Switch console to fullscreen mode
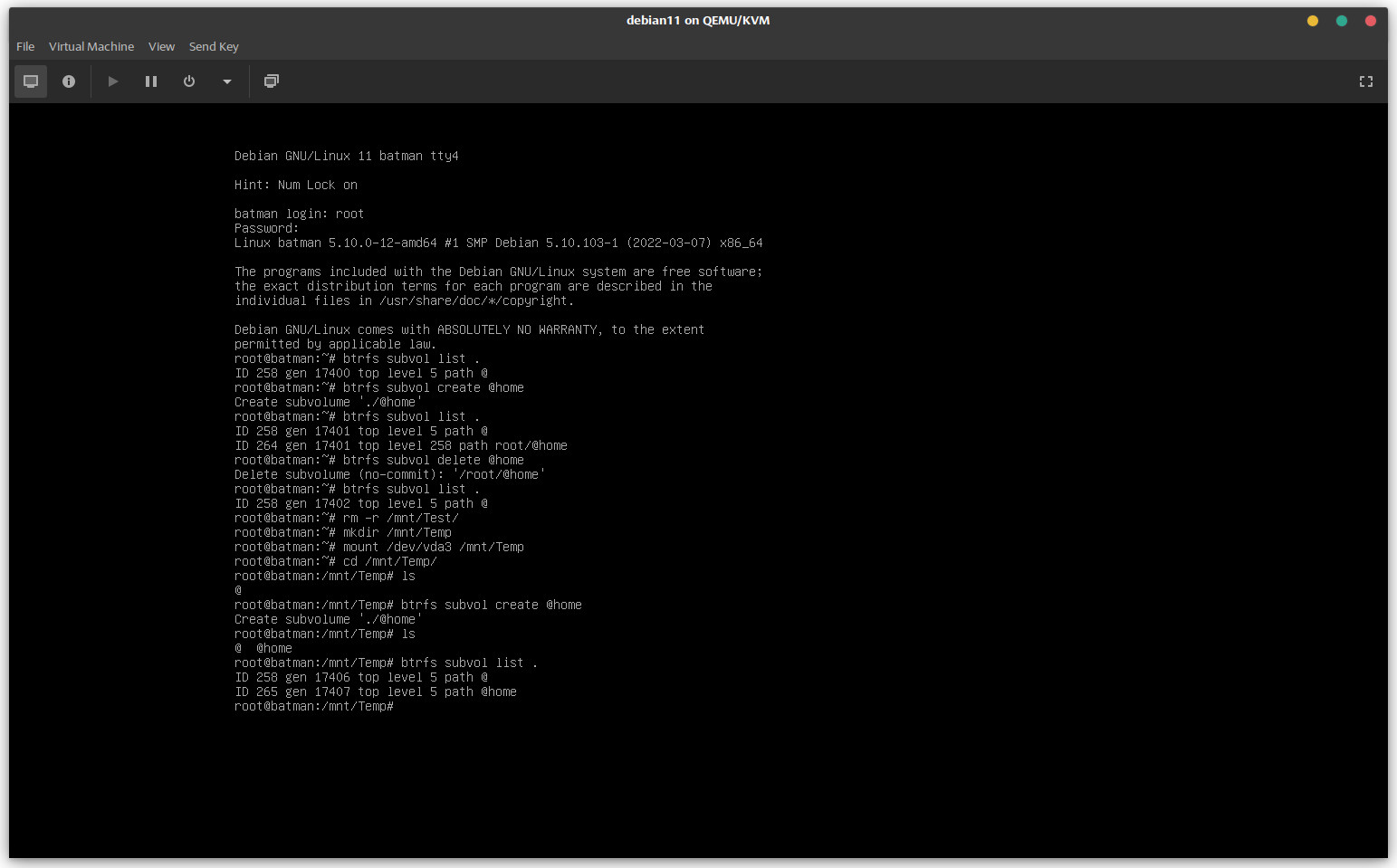Screen dimensions: 1397x868 tap(1365, 81)
